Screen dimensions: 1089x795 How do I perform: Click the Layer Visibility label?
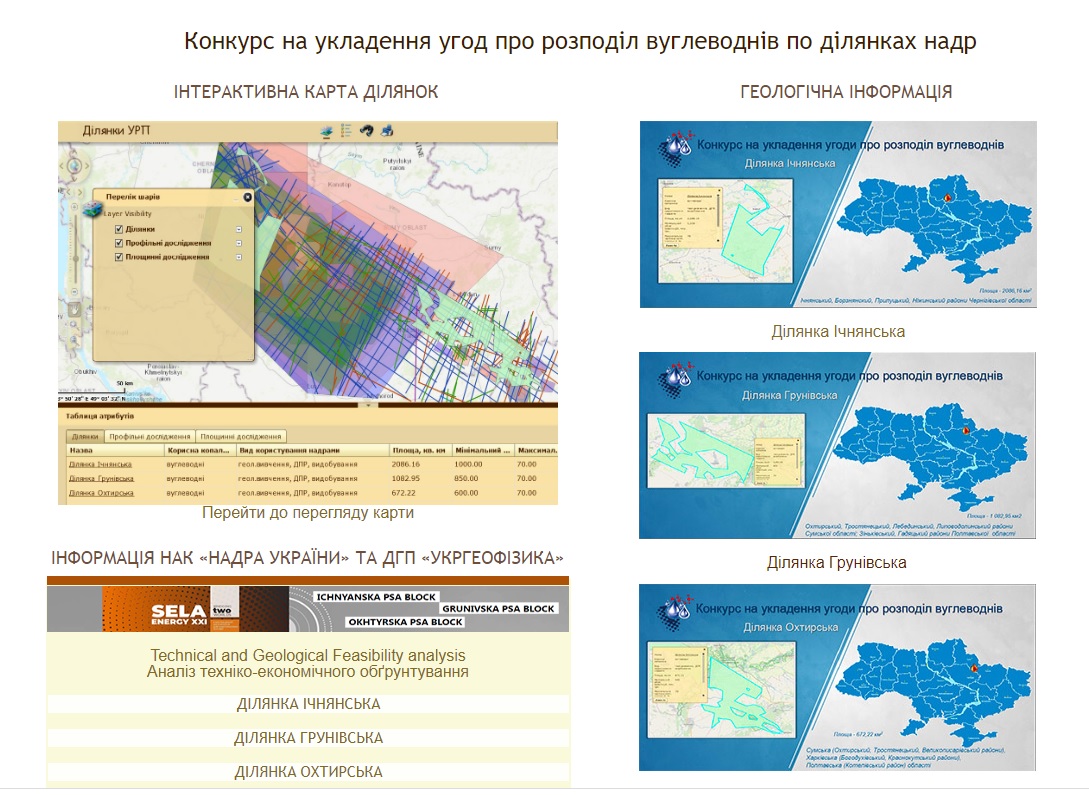pos(127,214)
